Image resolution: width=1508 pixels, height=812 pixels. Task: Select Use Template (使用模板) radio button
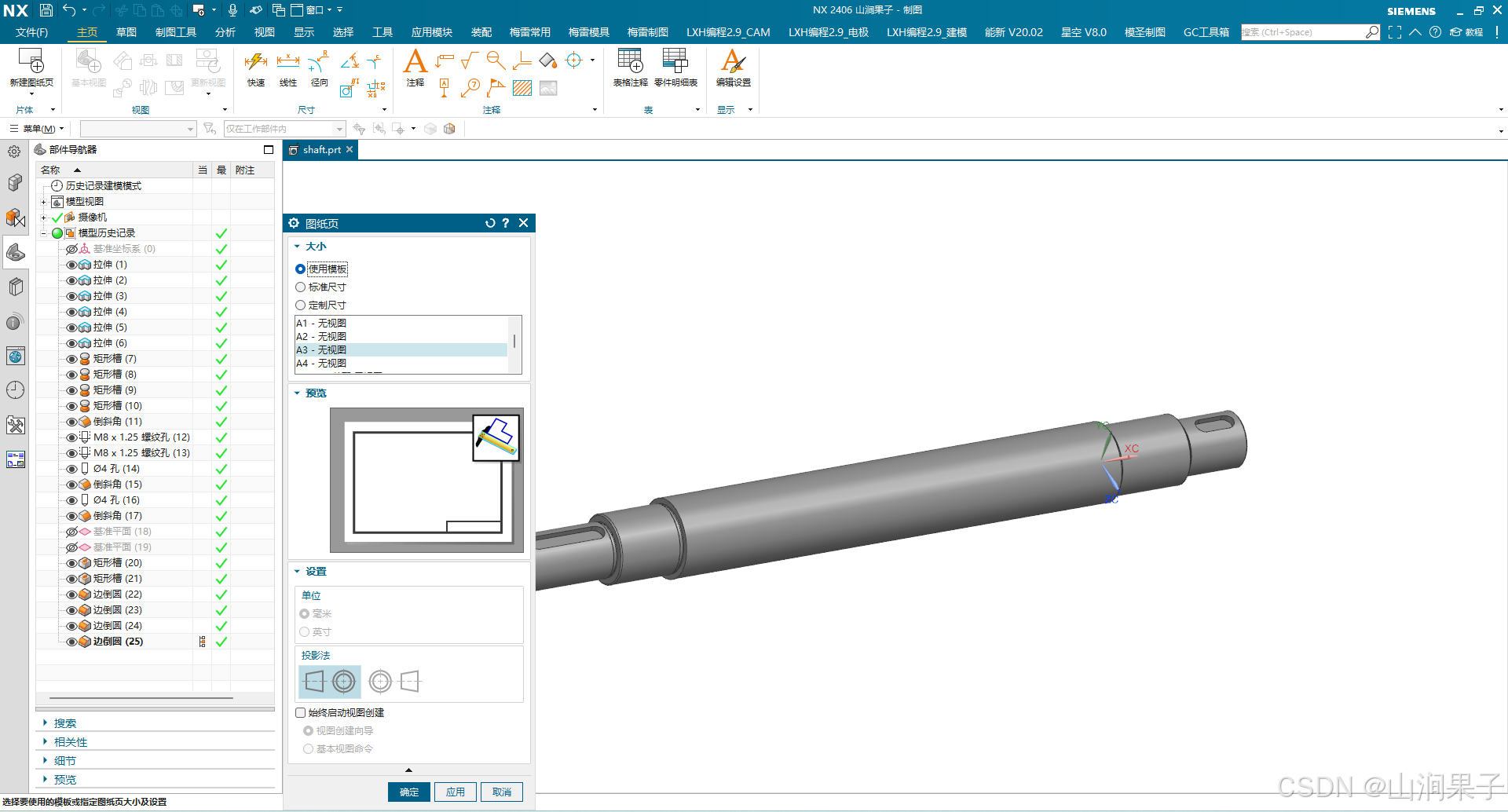(x=300, y=269)
